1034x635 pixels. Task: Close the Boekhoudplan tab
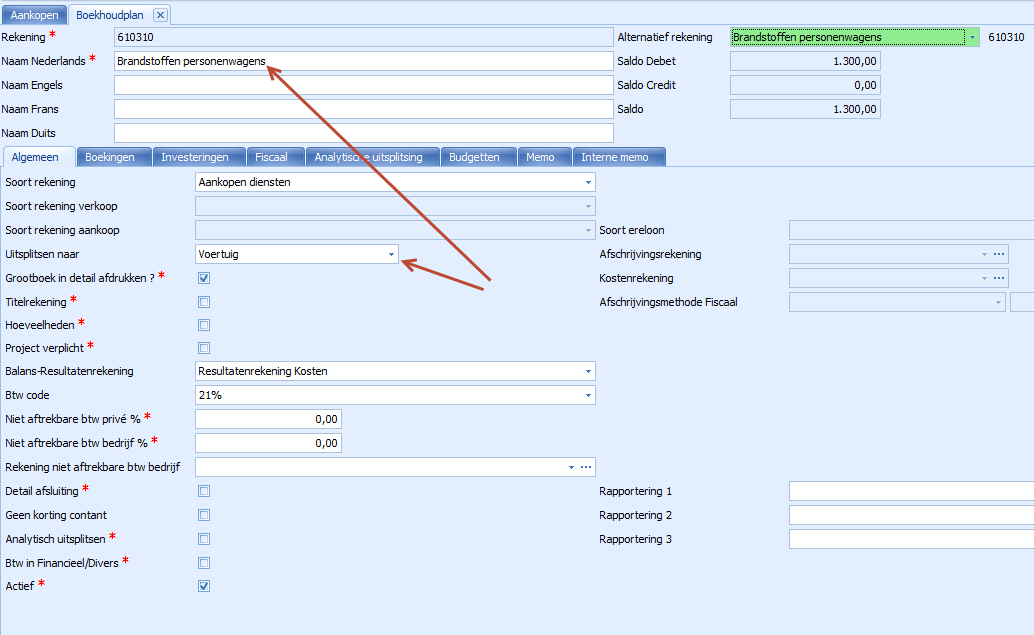pos(160,15)
